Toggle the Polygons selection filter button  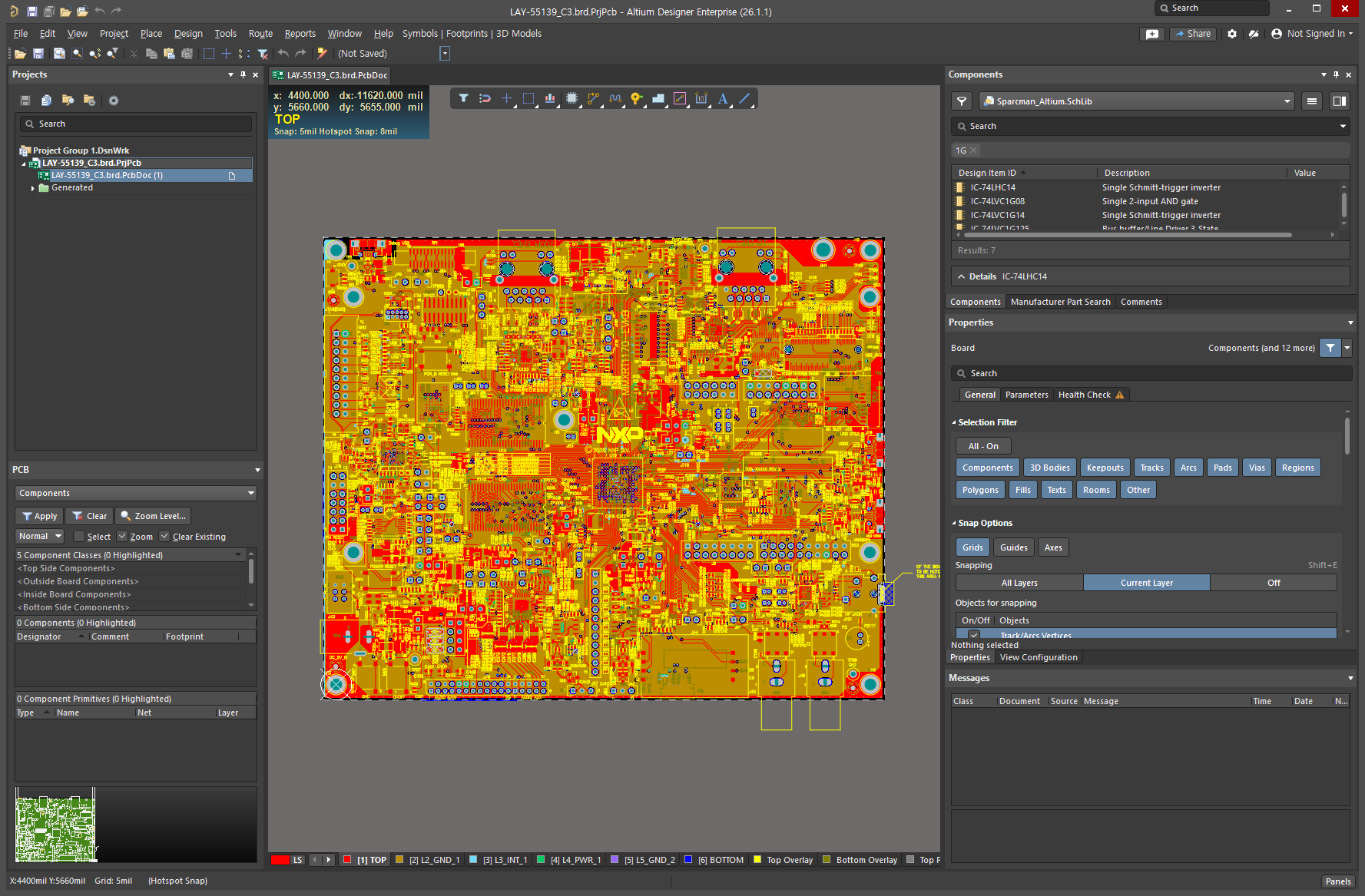click(980, 490)
